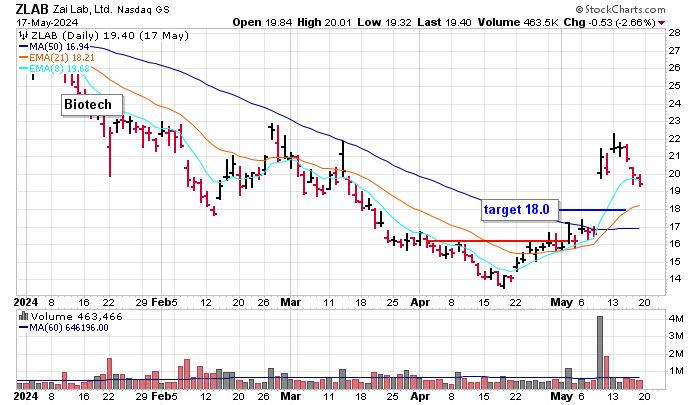This screenshot has height=405, width=700.
Task: Click the Volume 463.5K header value
Action: pos(518,22)
